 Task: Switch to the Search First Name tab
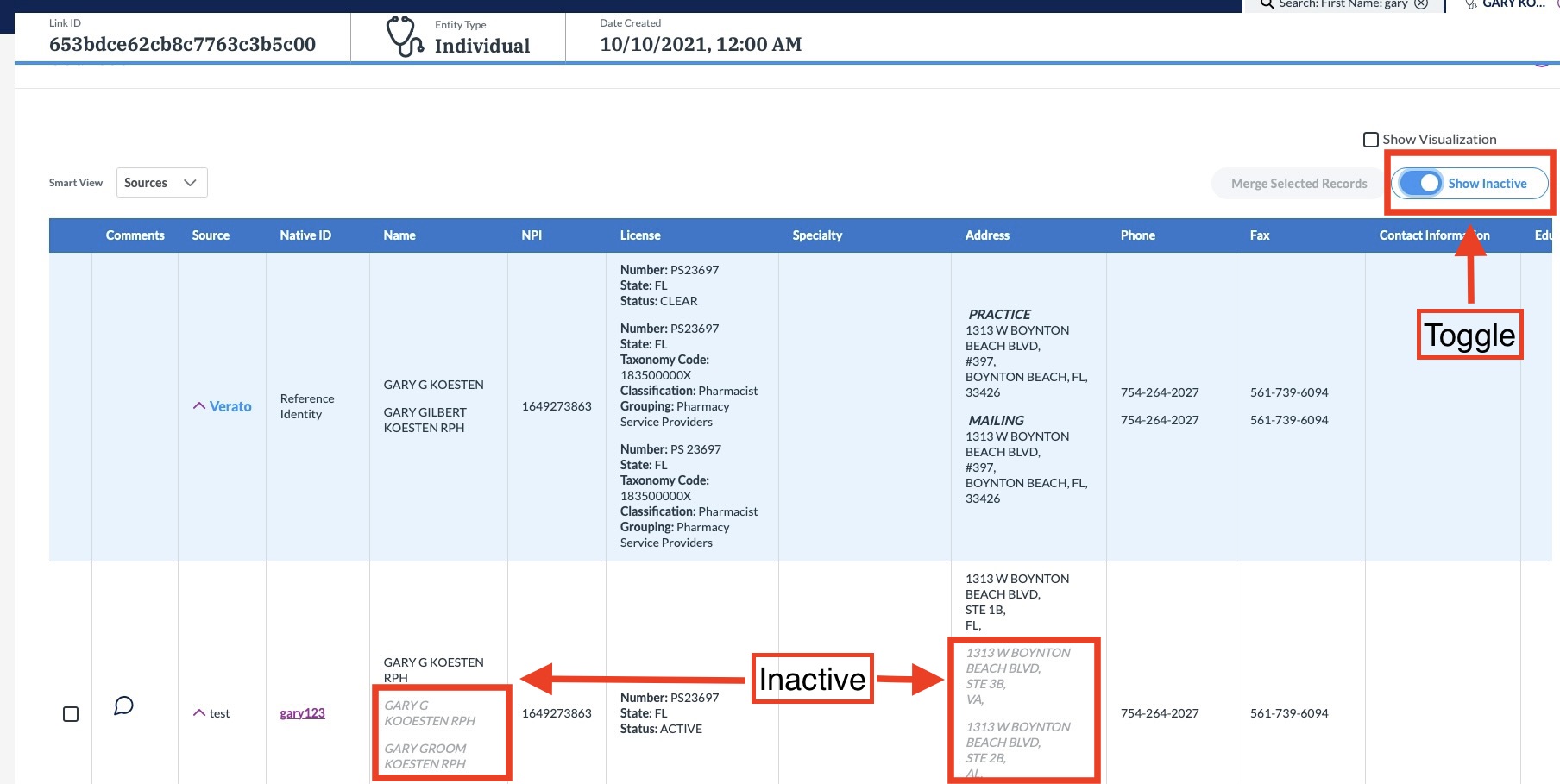click(1343, 4)
